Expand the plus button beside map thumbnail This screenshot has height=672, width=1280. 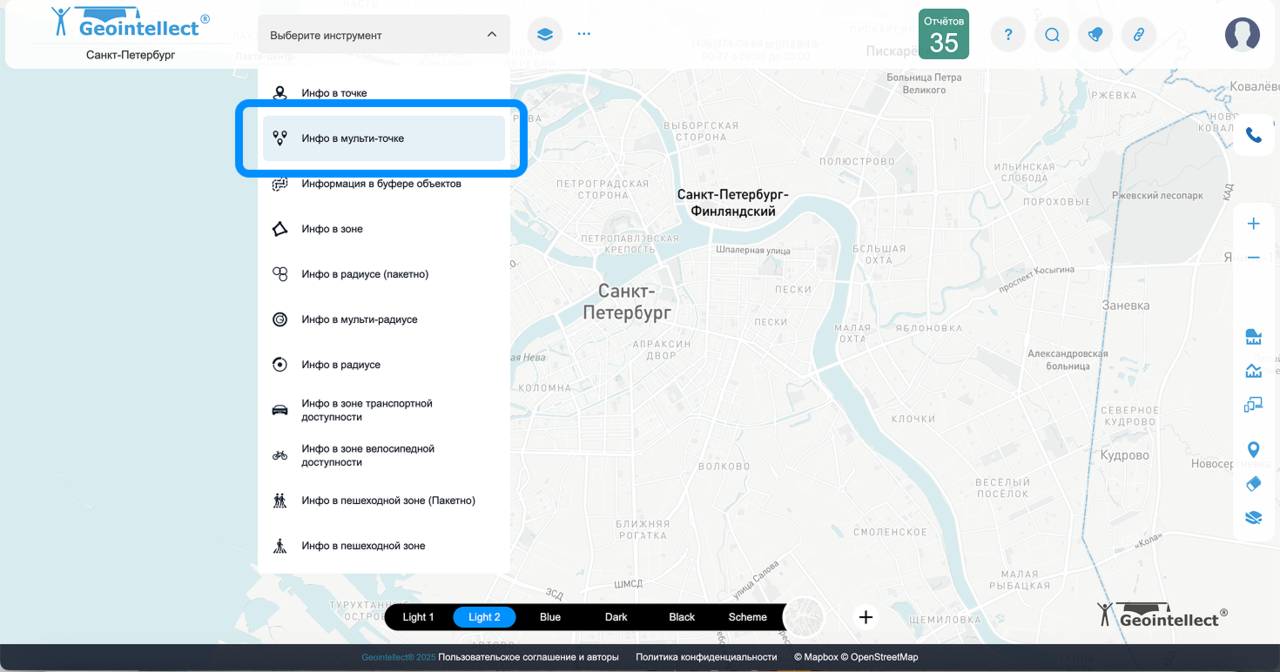click(x=866, y=617)
